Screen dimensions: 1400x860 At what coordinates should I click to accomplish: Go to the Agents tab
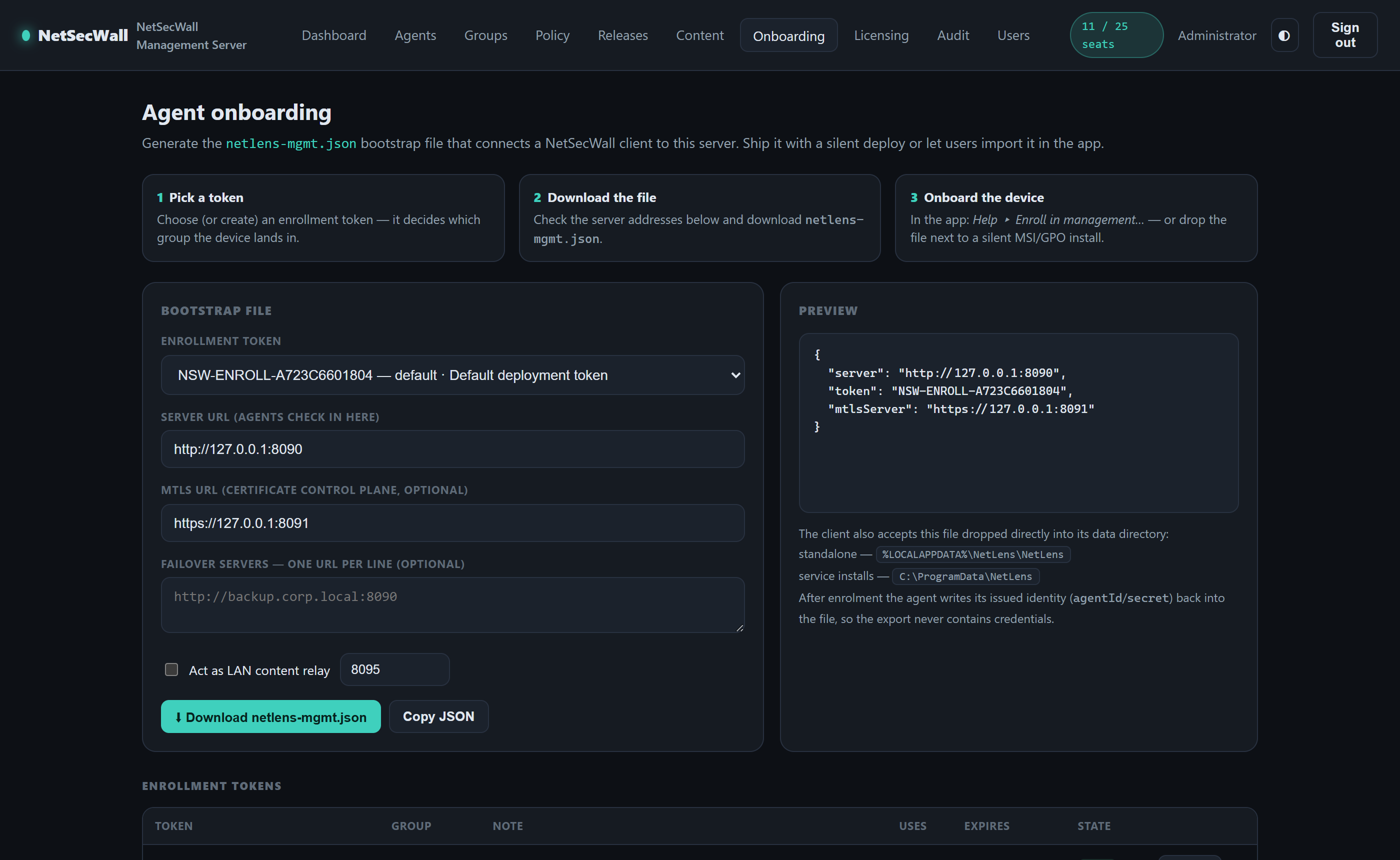pos(415,35)
